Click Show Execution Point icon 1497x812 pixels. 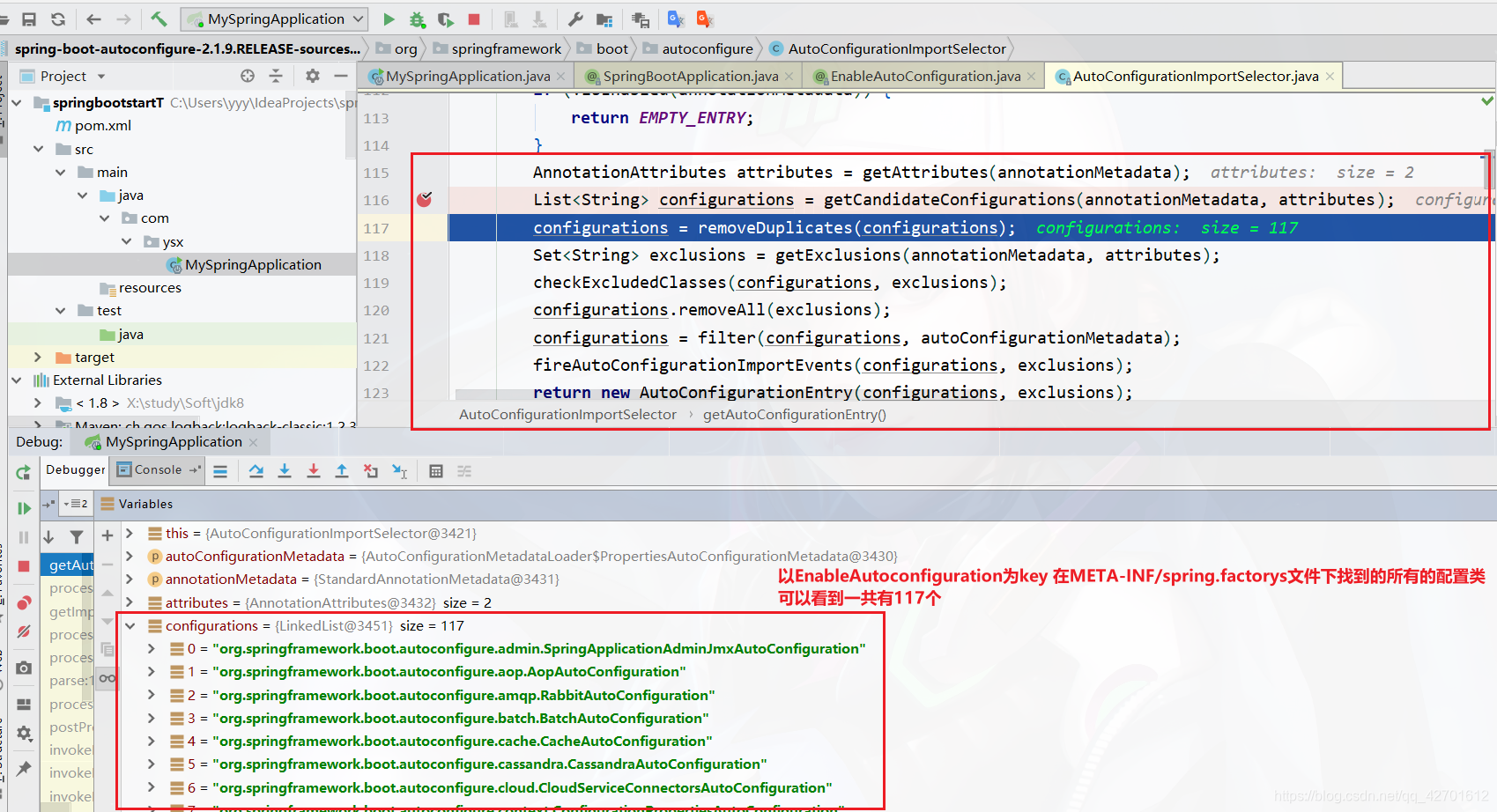(x=220, y=471)
